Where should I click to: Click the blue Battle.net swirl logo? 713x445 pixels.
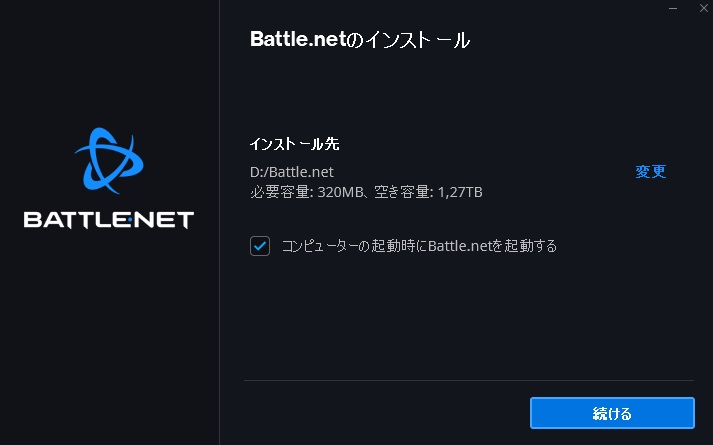click(109, 163)
